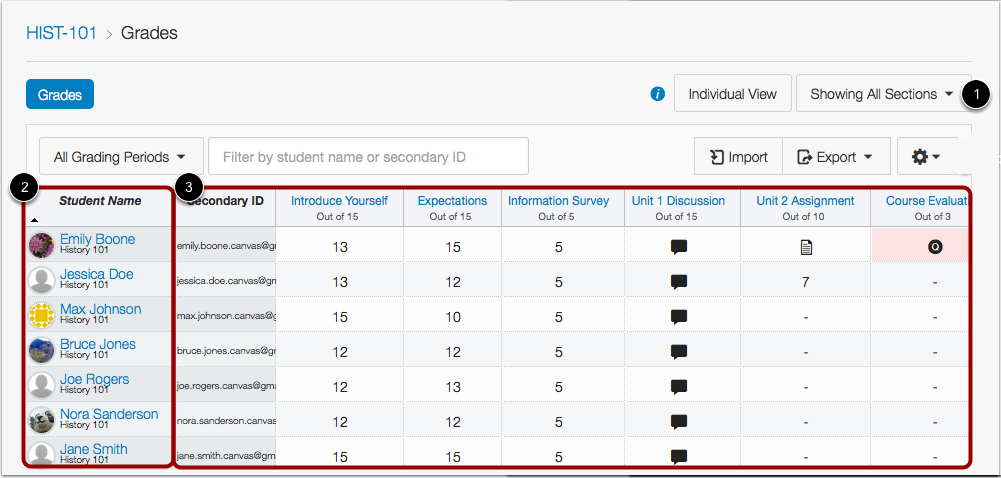Open the Introduce Yourself assignment column link
The image size is (1001, 478).
tap(339, 201)
